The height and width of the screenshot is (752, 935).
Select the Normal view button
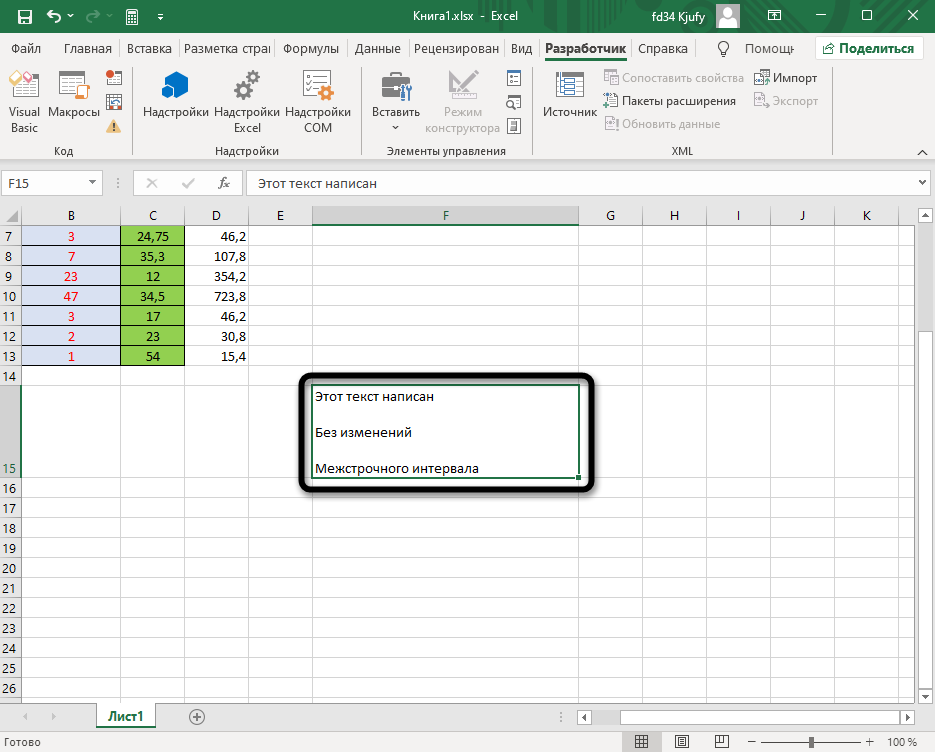[642, 742]
